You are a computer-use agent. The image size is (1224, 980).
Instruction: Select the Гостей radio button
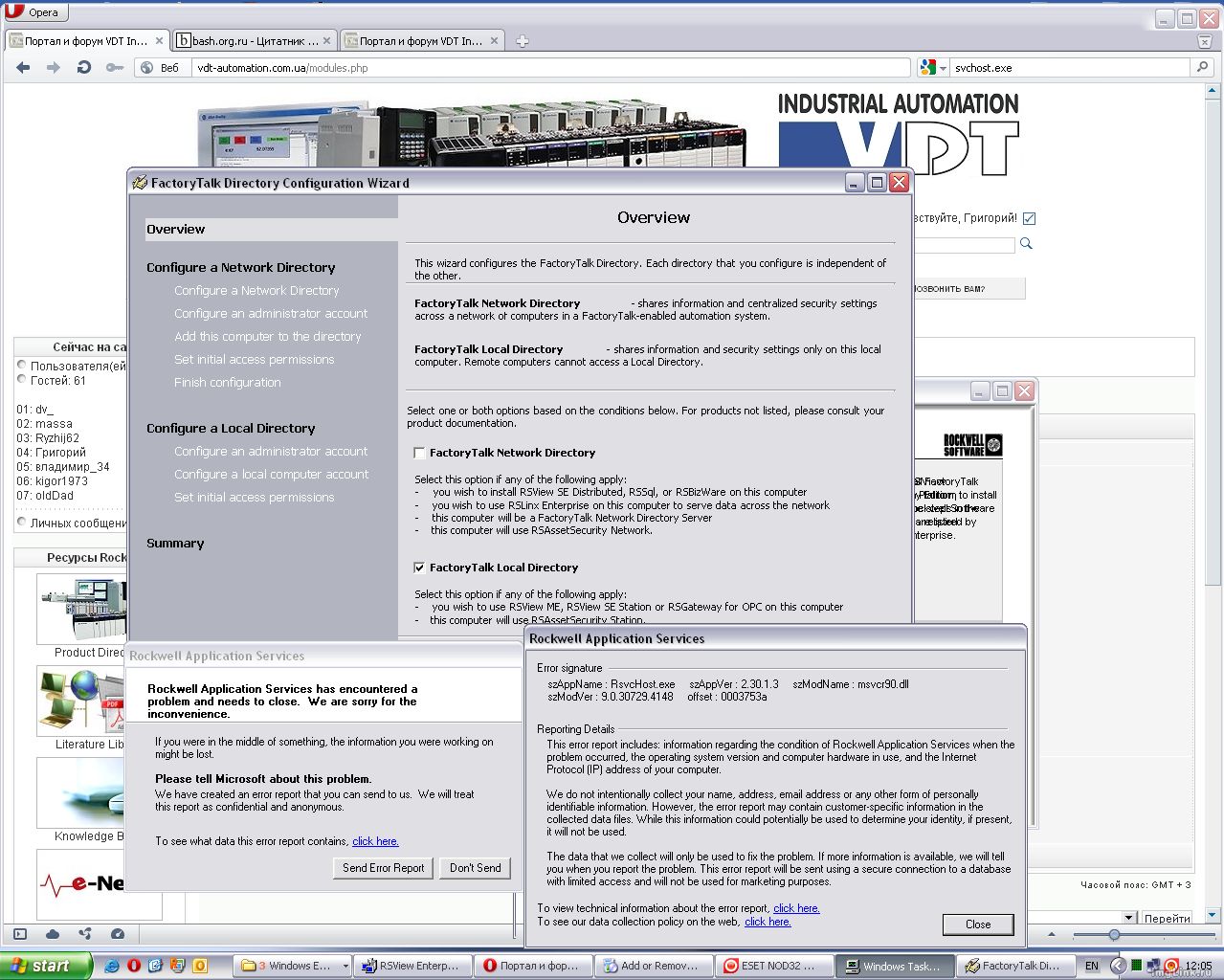point(22,380)
